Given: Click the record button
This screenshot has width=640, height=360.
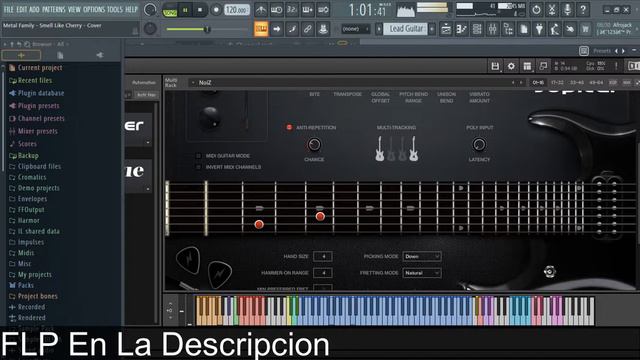Looking at the screenshot, I should [216, 10].
